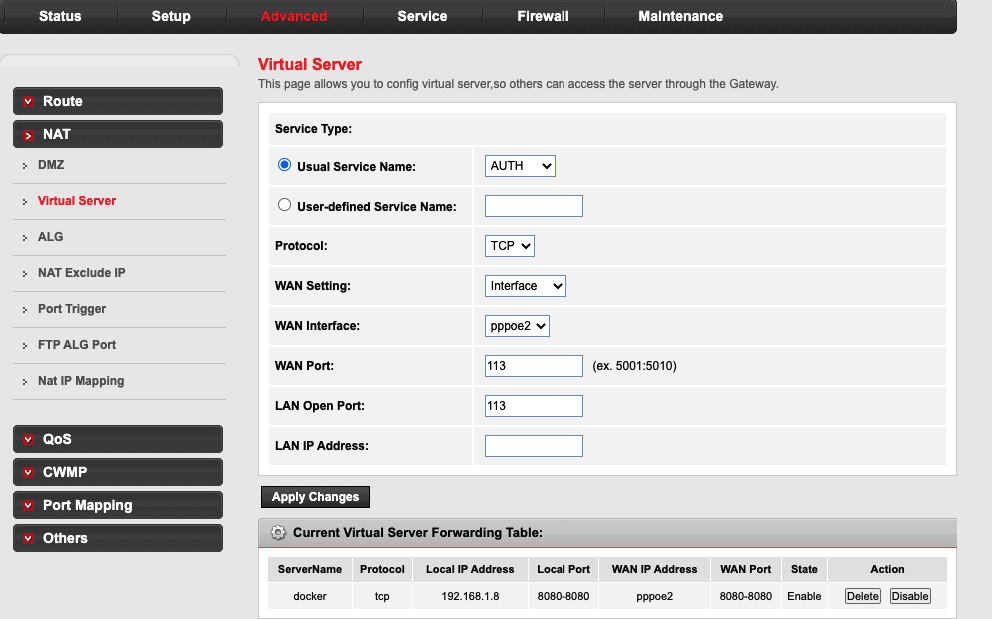Expand the CWMP section arrow icon
Screen dimensions: 992x619
point(29,472)
